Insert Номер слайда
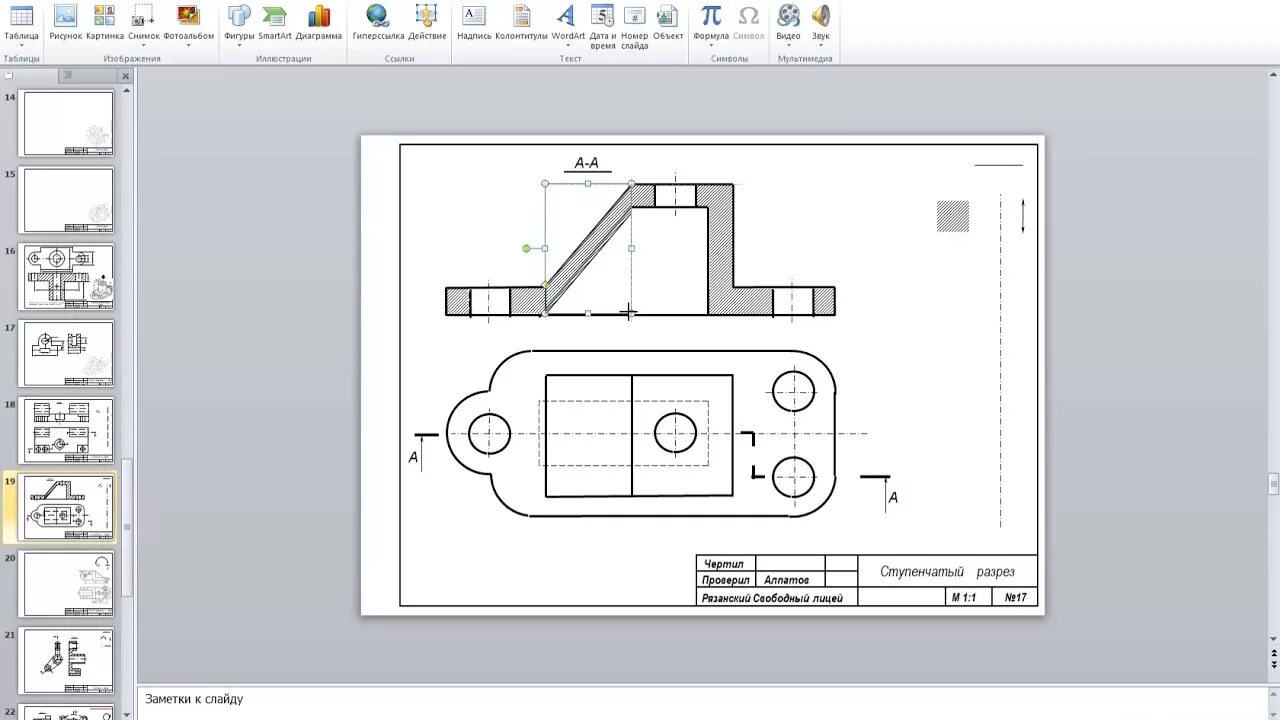Image resolution: width=1280 pixels, height=720 pixels. (634, 27)
